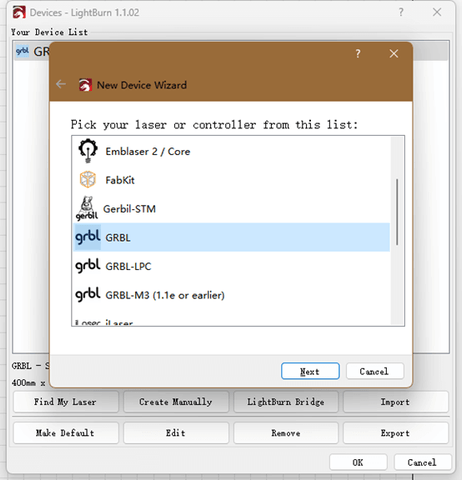Cancel the New Device Wizard
This screenshot has height=480, width=462.
point(375,371)
